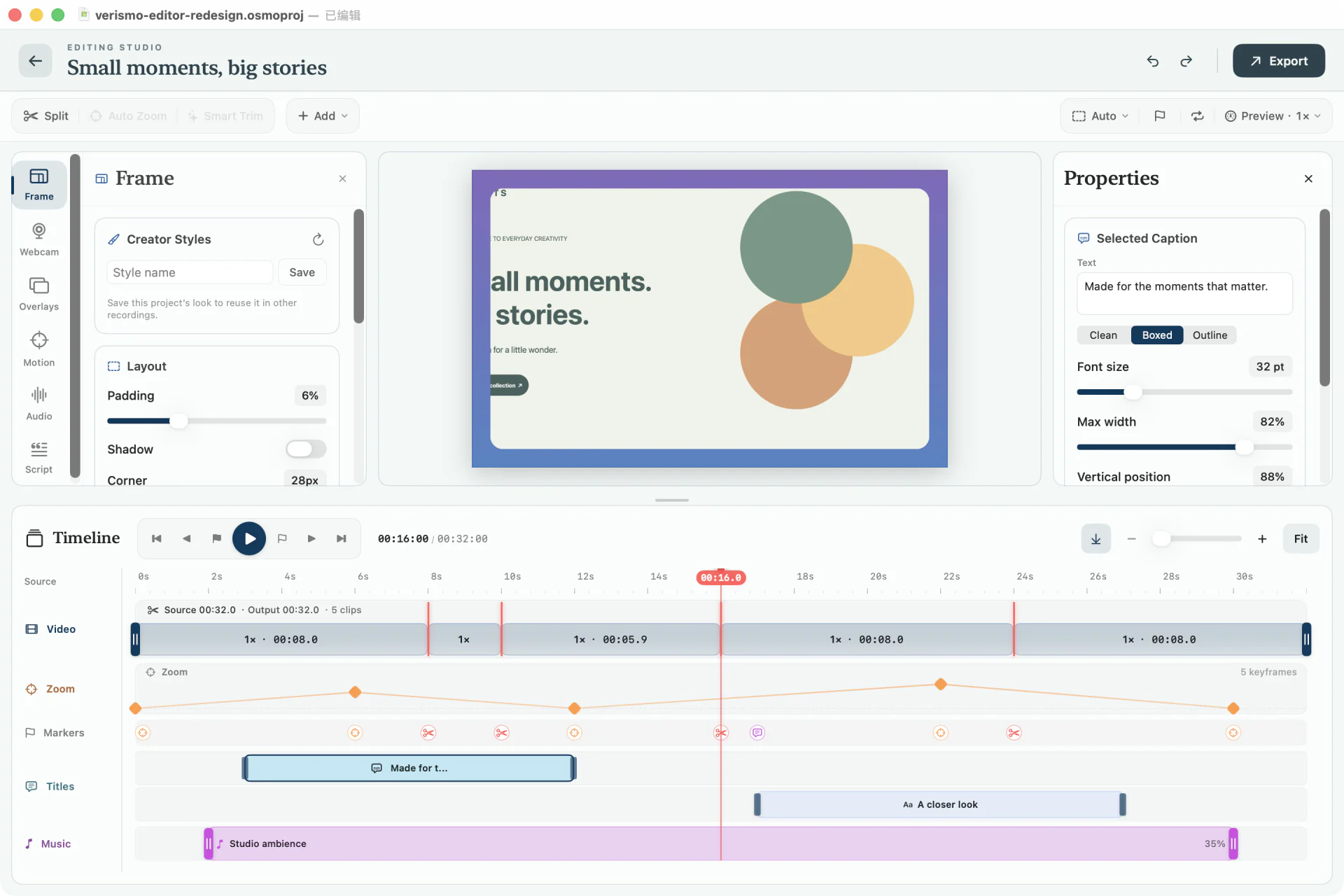Play the timeline
The height and width of the screenshot is (896, 1344).
click(249, 538)
